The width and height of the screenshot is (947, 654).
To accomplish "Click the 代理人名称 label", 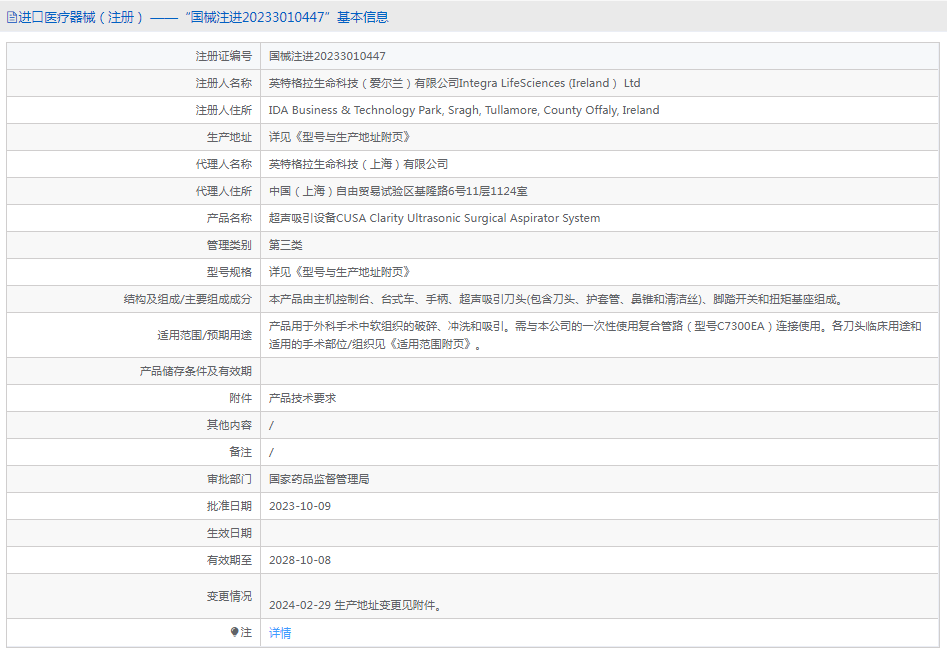I will tap(223, 164).
